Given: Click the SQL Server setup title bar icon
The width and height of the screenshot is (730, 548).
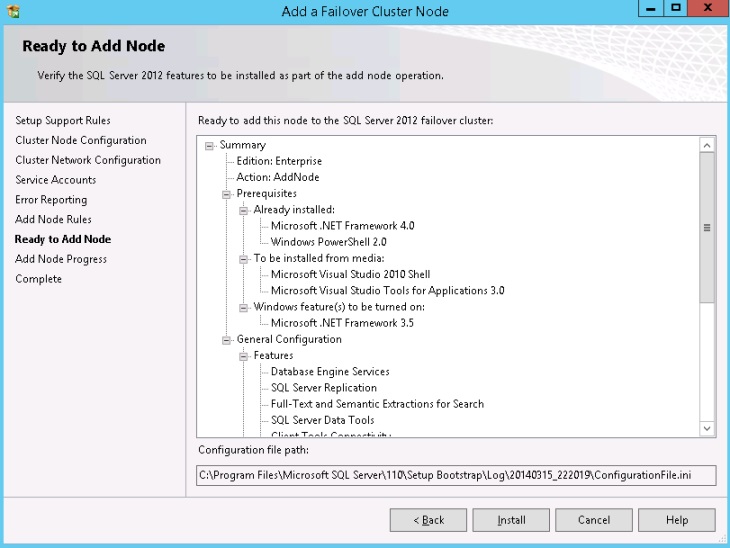Looking at the screenshot, I should click(x=14, y=11).
